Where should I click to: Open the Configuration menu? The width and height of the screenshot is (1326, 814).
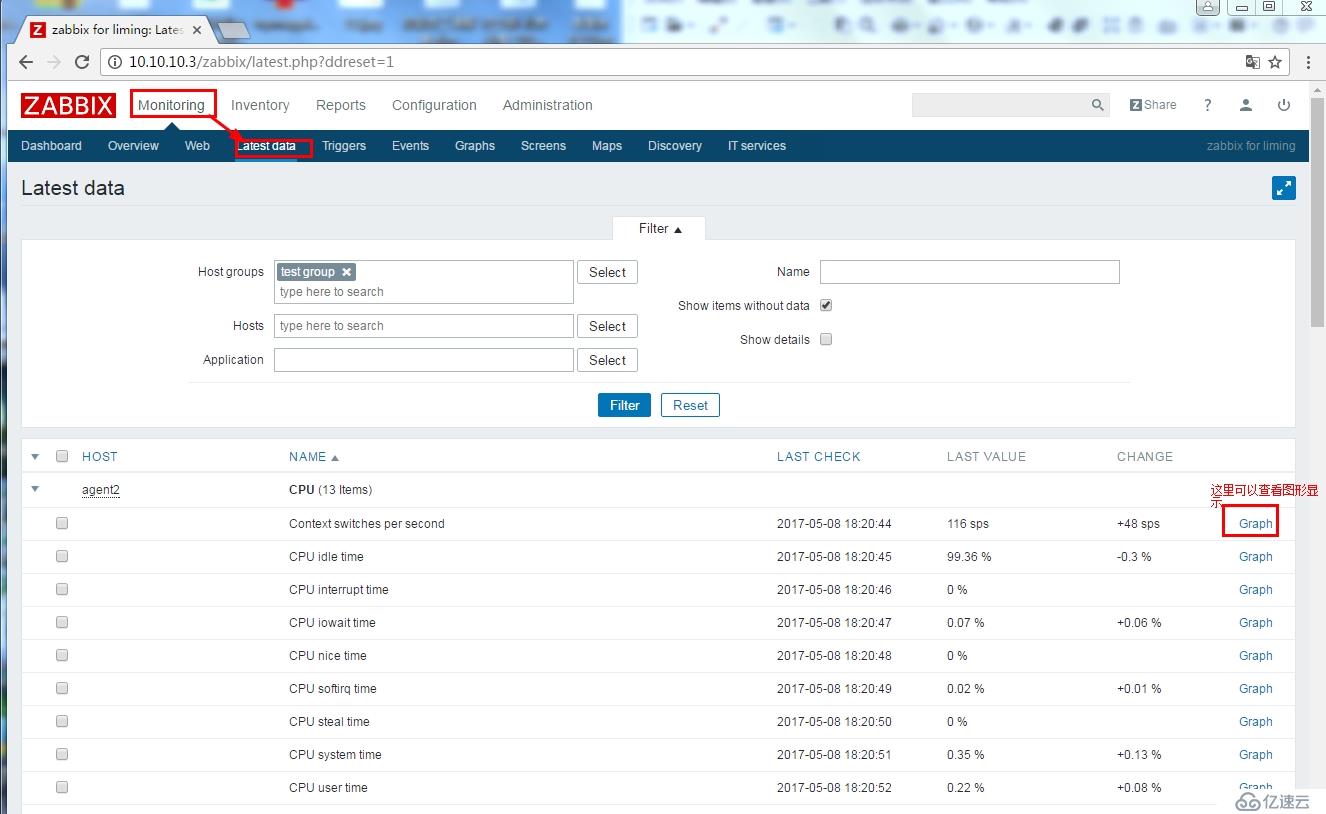pyautogui.click(x=434, y=105)
